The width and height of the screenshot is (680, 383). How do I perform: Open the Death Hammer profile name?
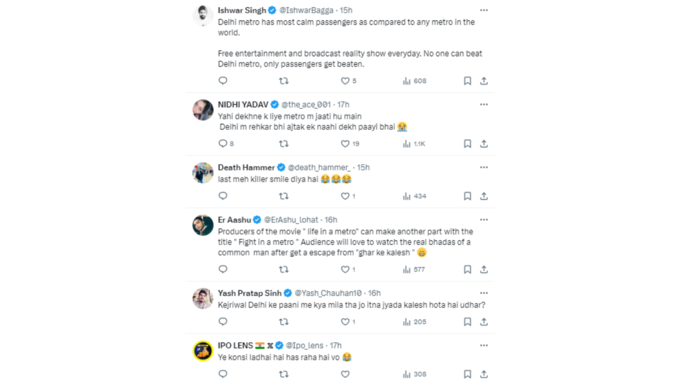pyautogui.click(x=246, y=167)
